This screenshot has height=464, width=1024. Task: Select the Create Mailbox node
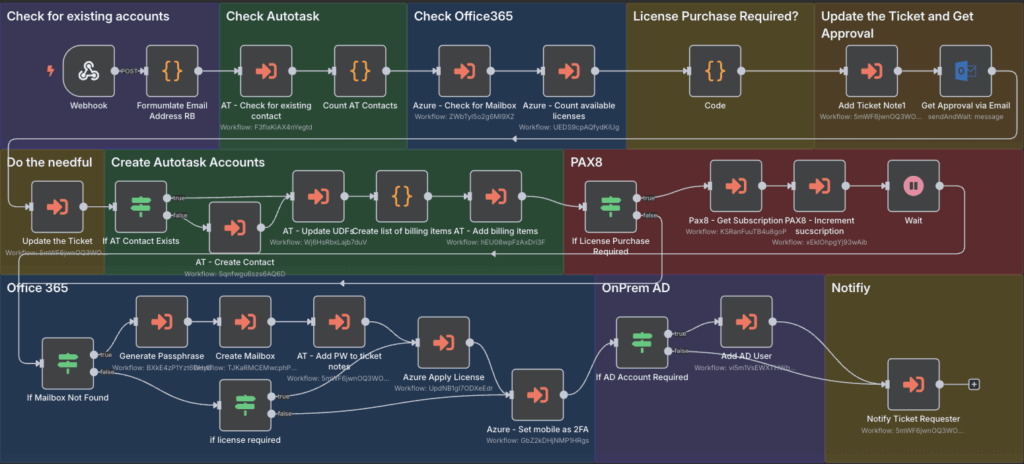click(246, 322)
